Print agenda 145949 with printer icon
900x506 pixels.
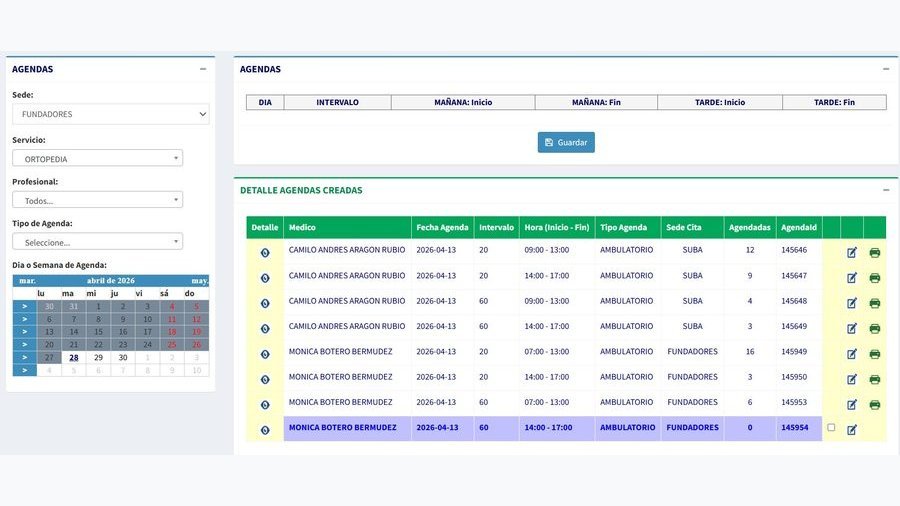pyautogui.click(x=875, y=354)
